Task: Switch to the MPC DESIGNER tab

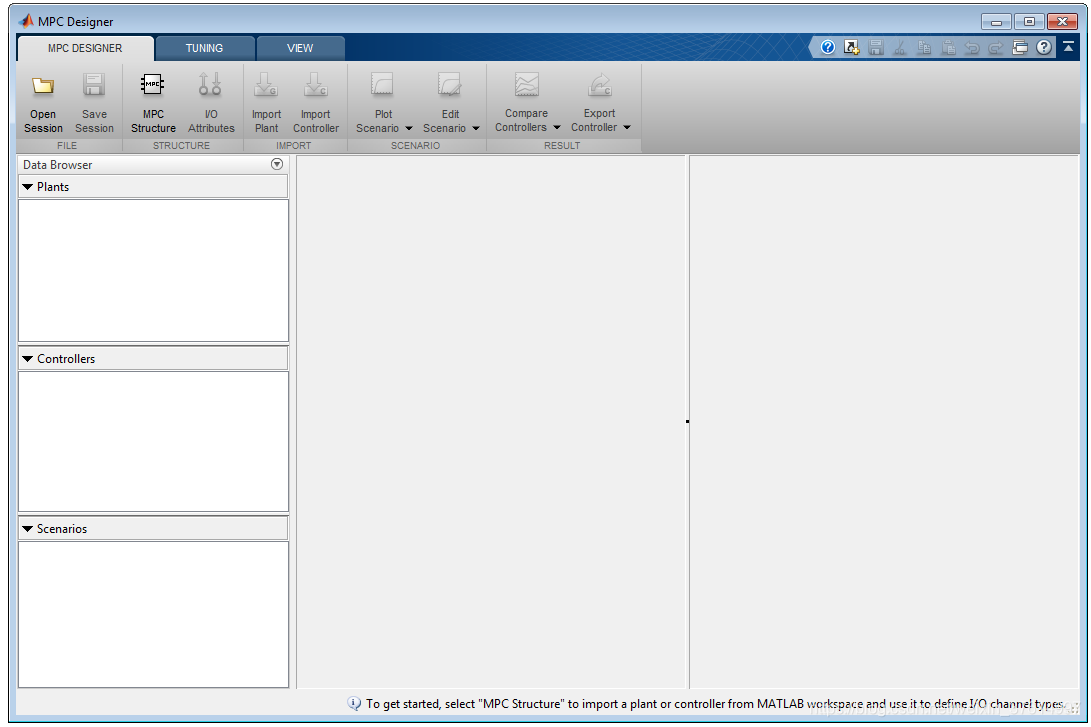Action: [x=85, y=48]
